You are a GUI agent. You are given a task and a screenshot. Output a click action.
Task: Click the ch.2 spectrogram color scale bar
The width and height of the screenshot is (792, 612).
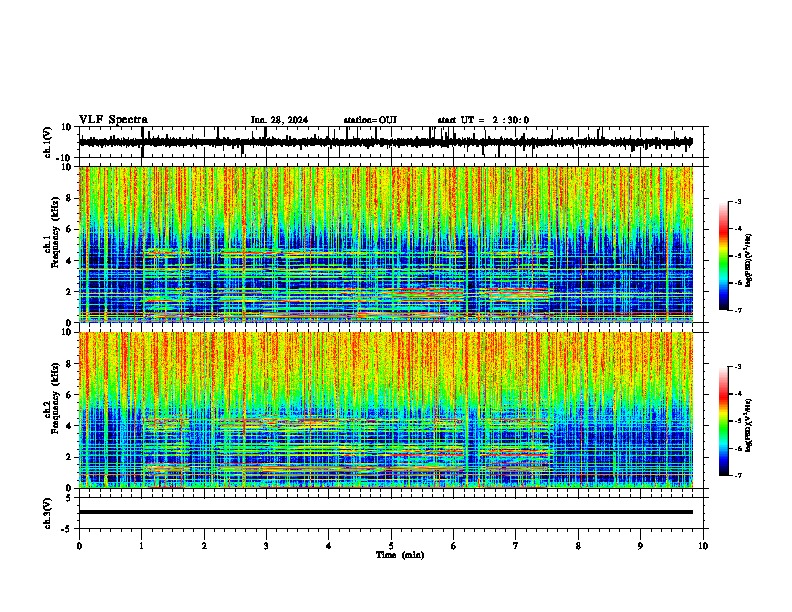(x=724, y=421)
